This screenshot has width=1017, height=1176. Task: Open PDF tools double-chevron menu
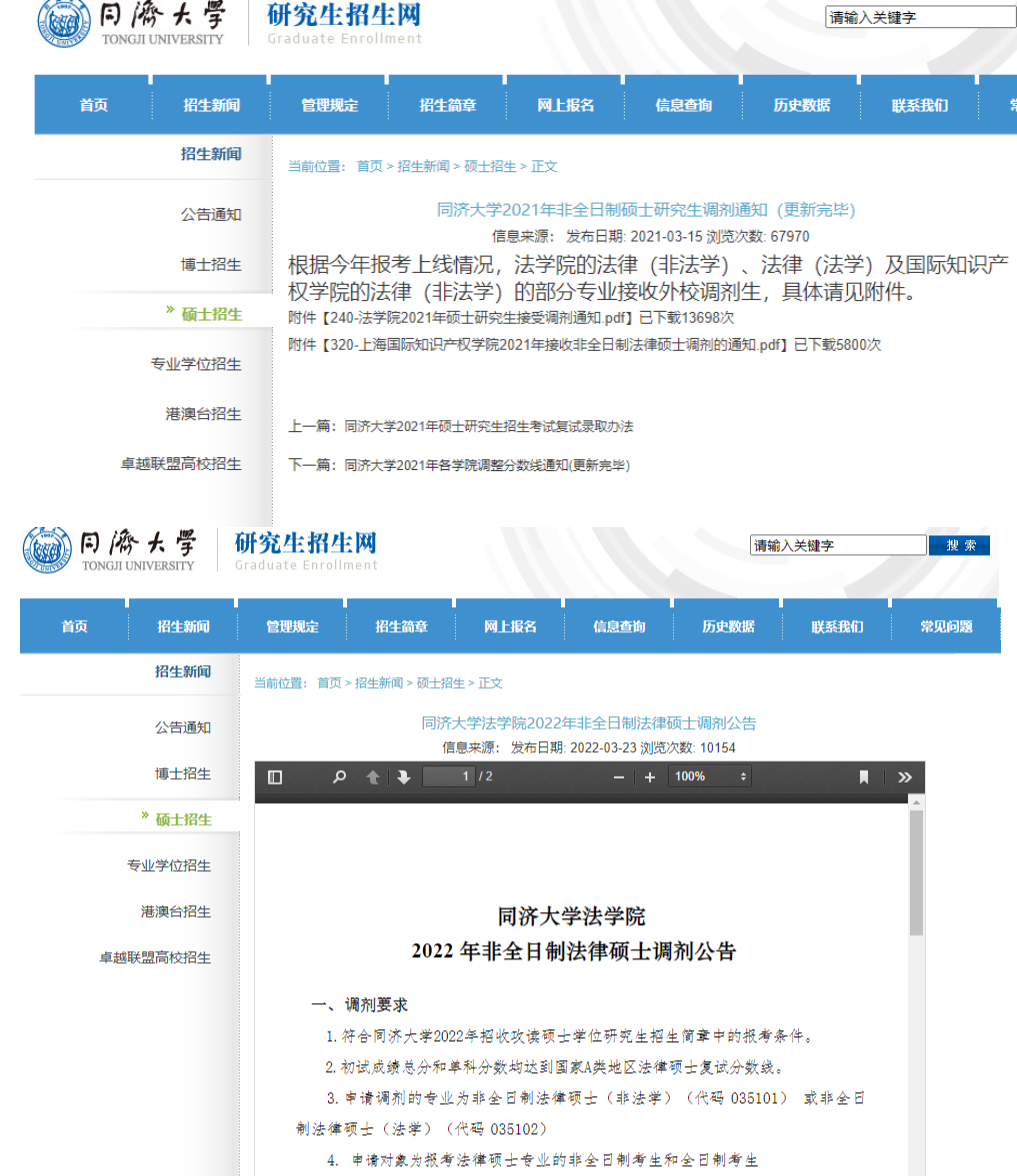[905, 777]
